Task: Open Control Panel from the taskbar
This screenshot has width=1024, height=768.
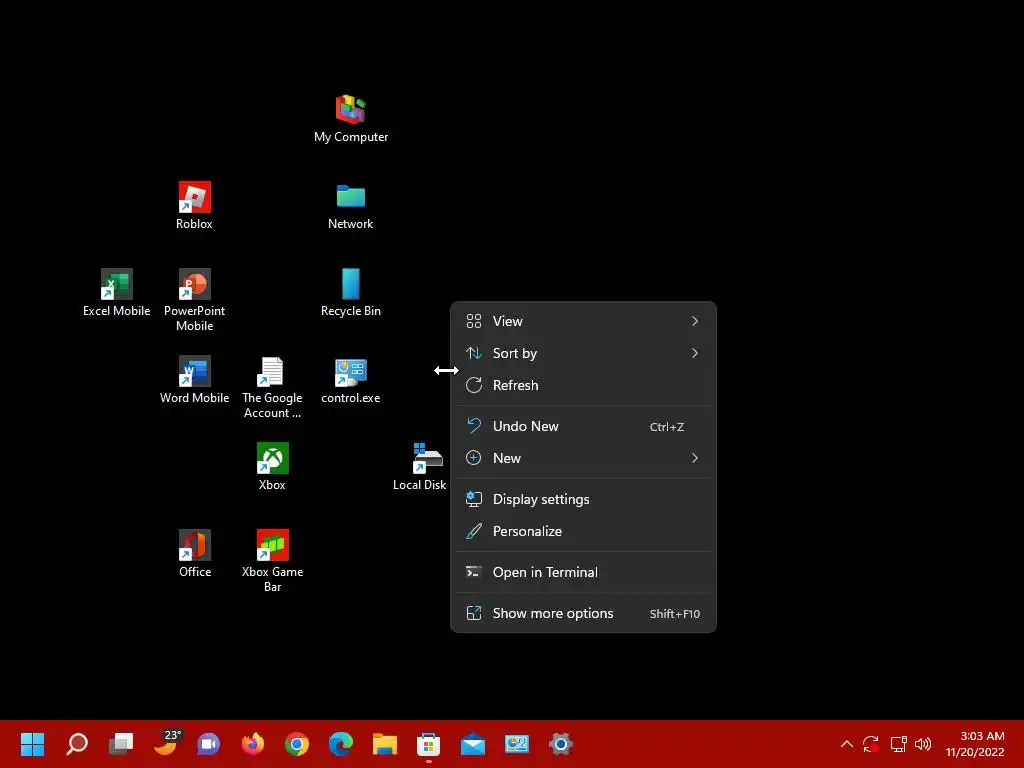Action: pos(517,744)
